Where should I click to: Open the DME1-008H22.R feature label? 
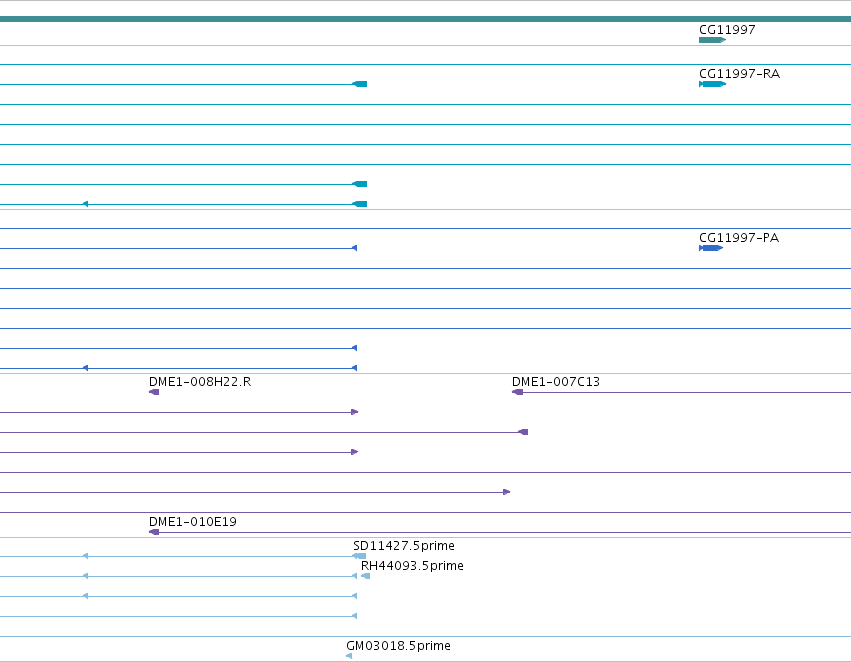point(200,382)
